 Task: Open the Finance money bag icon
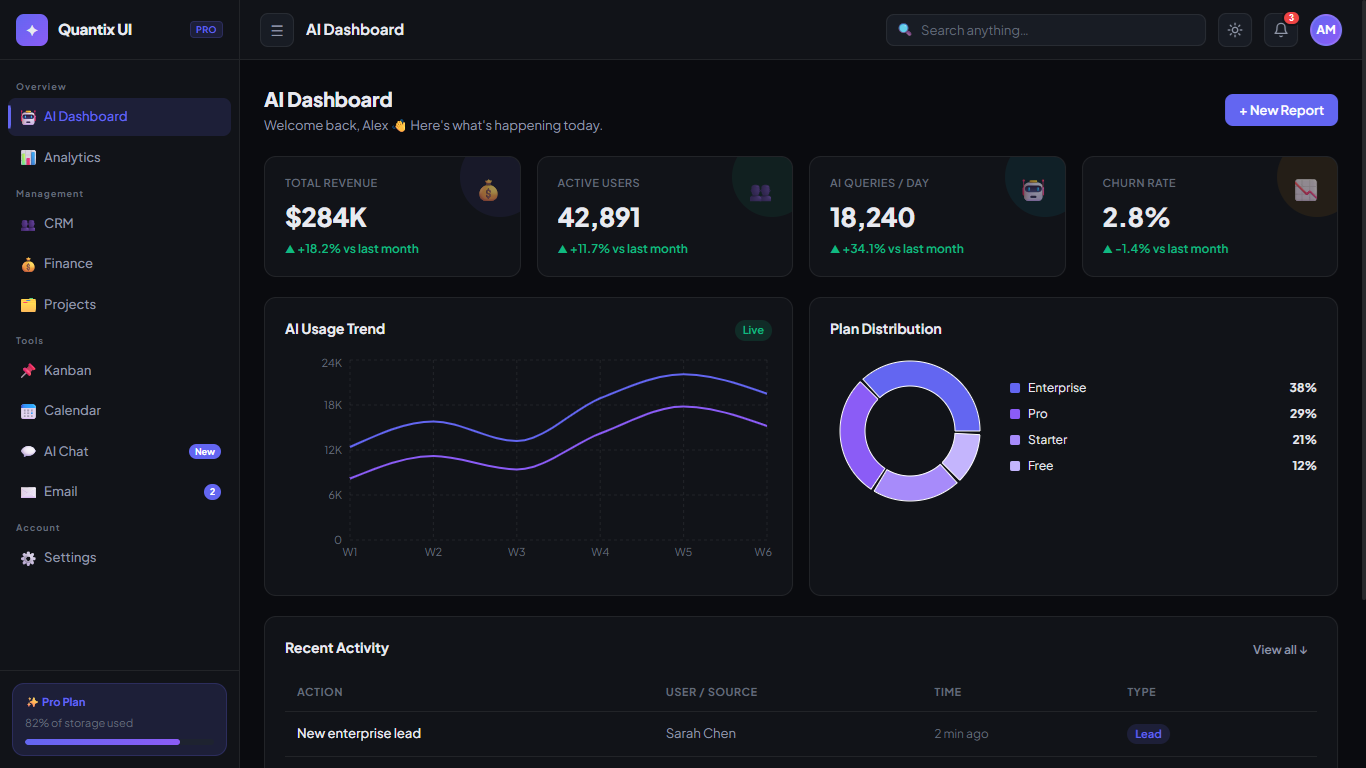tap(29, 264)
